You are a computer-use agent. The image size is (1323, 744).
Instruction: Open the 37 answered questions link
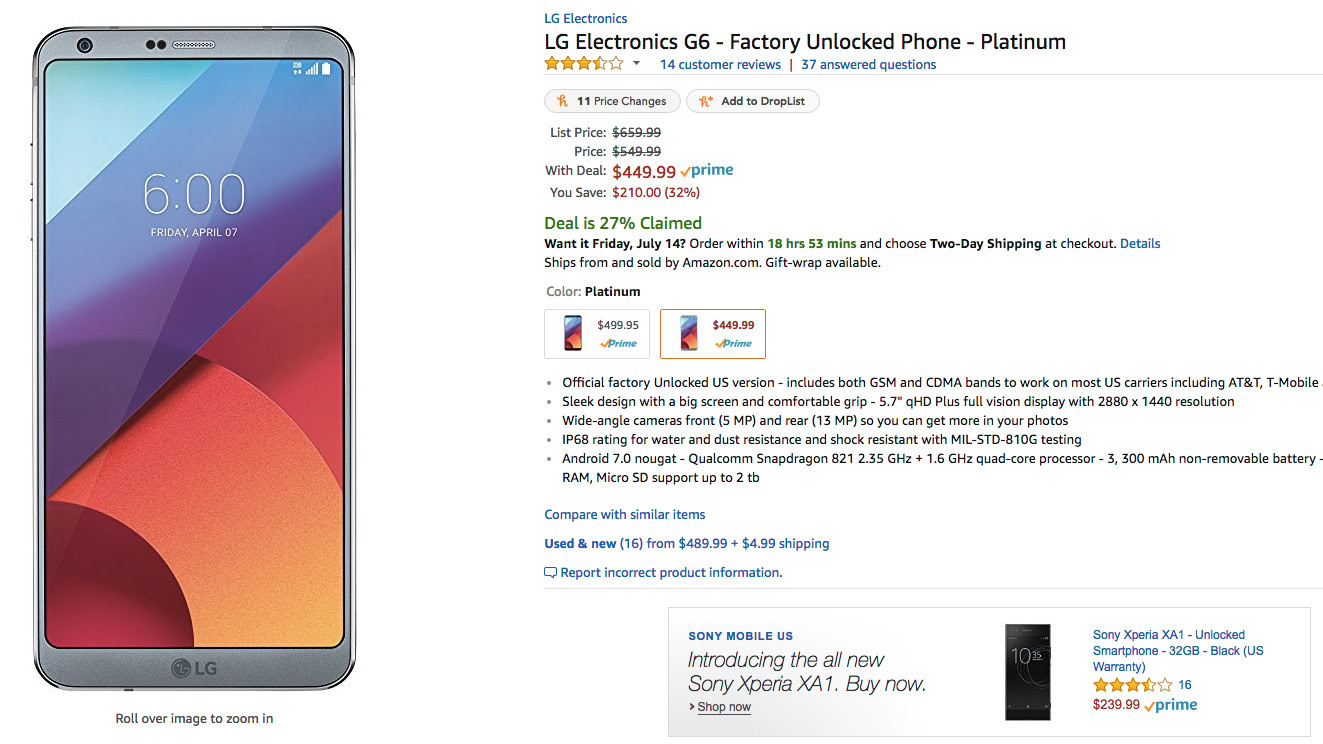[x=868, y=64]
